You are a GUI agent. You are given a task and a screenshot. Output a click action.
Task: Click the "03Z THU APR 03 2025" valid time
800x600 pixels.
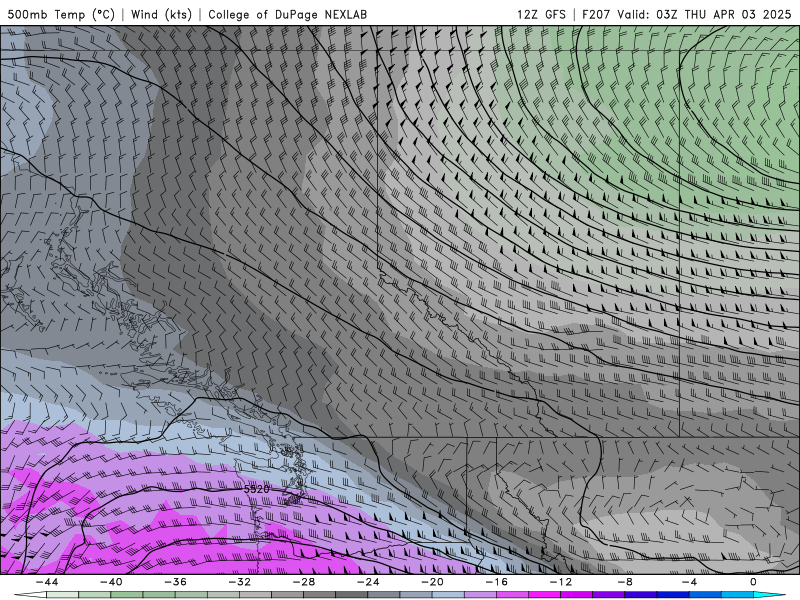(723, 14)
